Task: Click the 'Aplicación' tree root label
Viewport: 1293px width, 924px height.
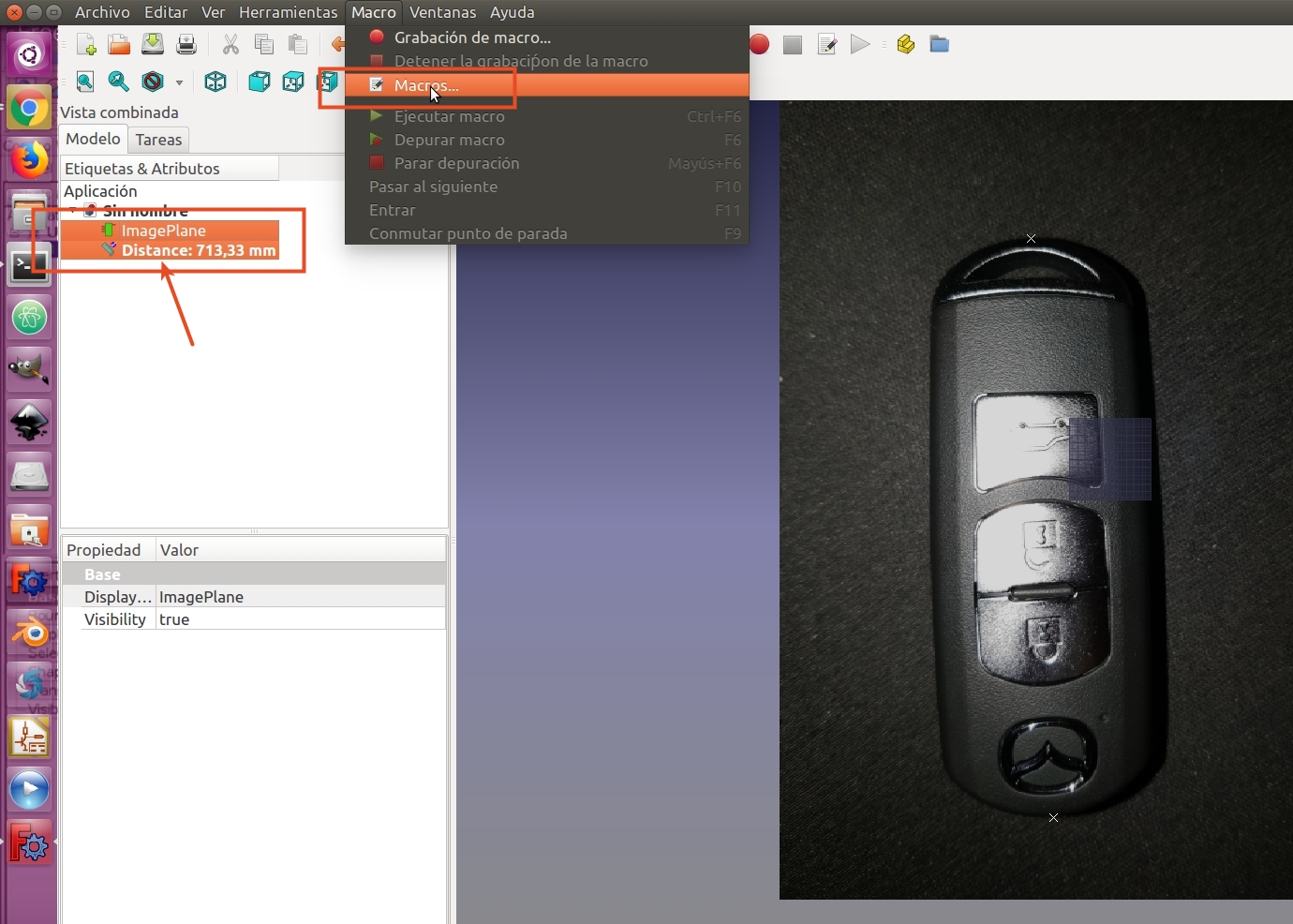Action: coord(100,191)
